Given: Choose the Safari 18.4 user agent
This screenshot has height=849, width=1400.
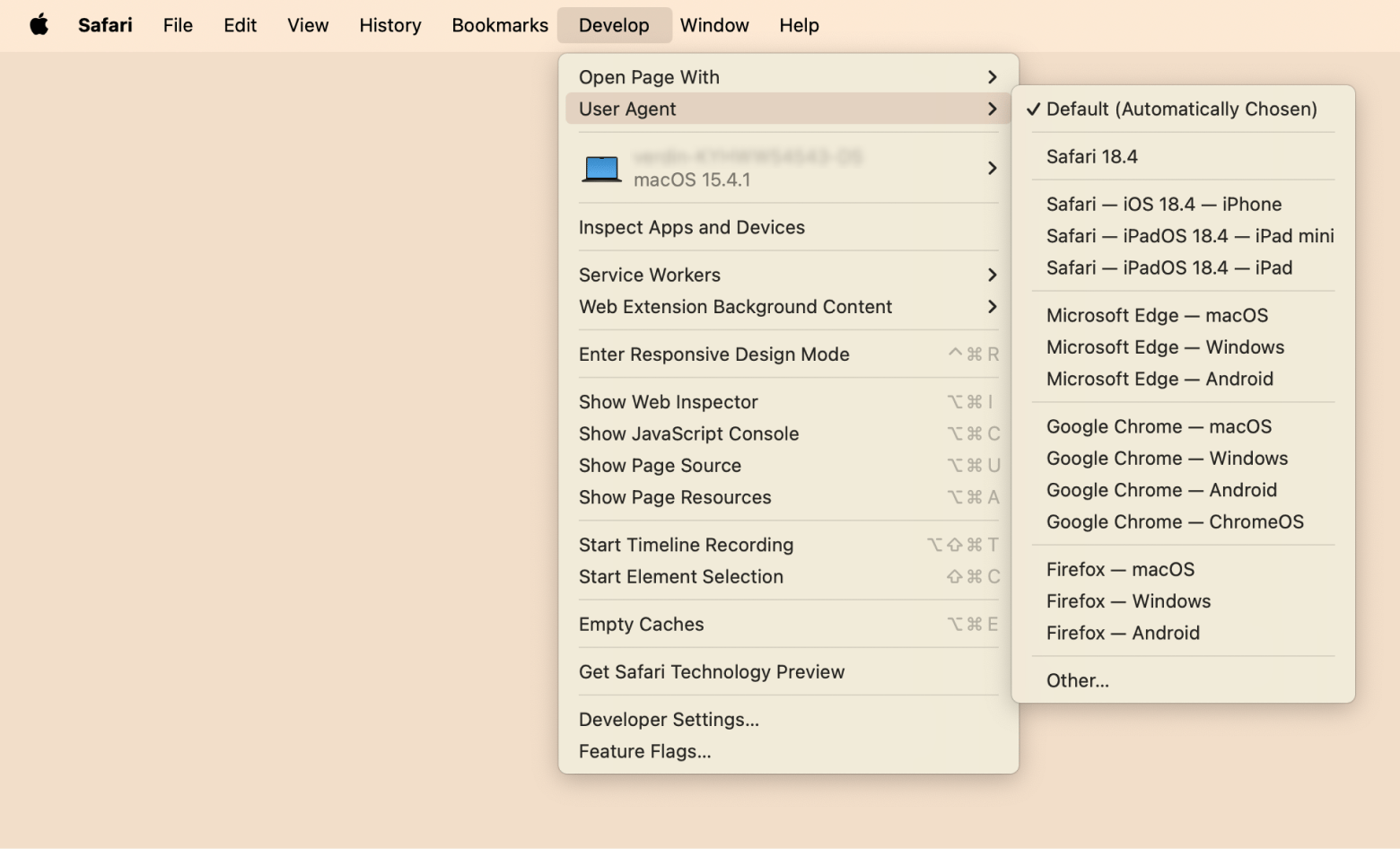Looking at the screenshot, I should click(1091, 156).
